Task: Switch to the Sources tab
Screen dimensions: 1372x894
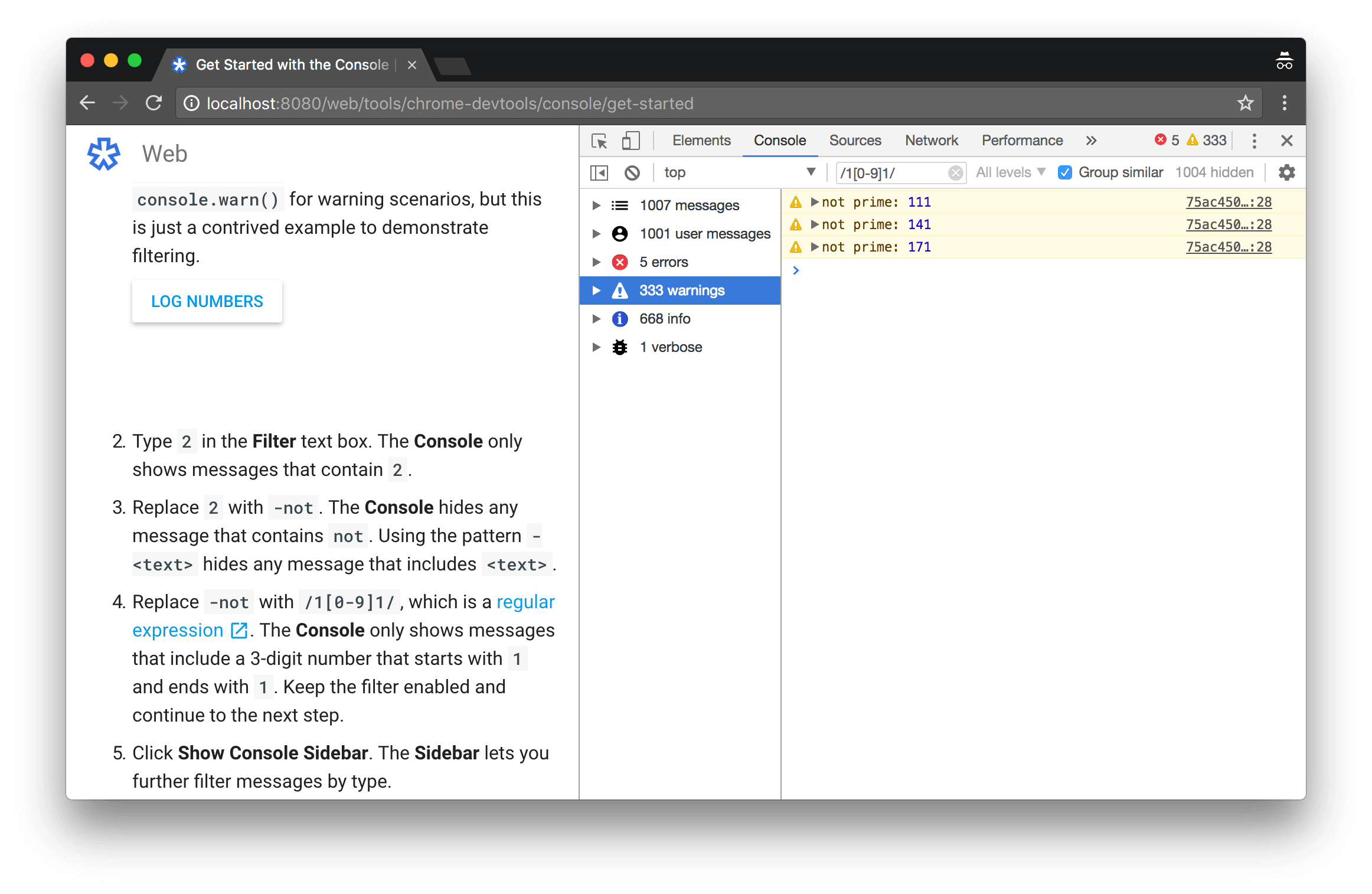Action: (855, 141)
